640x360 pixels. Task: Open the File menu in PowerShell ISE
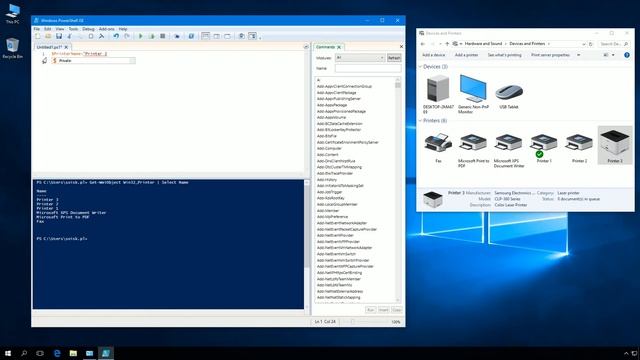(37, 29)
